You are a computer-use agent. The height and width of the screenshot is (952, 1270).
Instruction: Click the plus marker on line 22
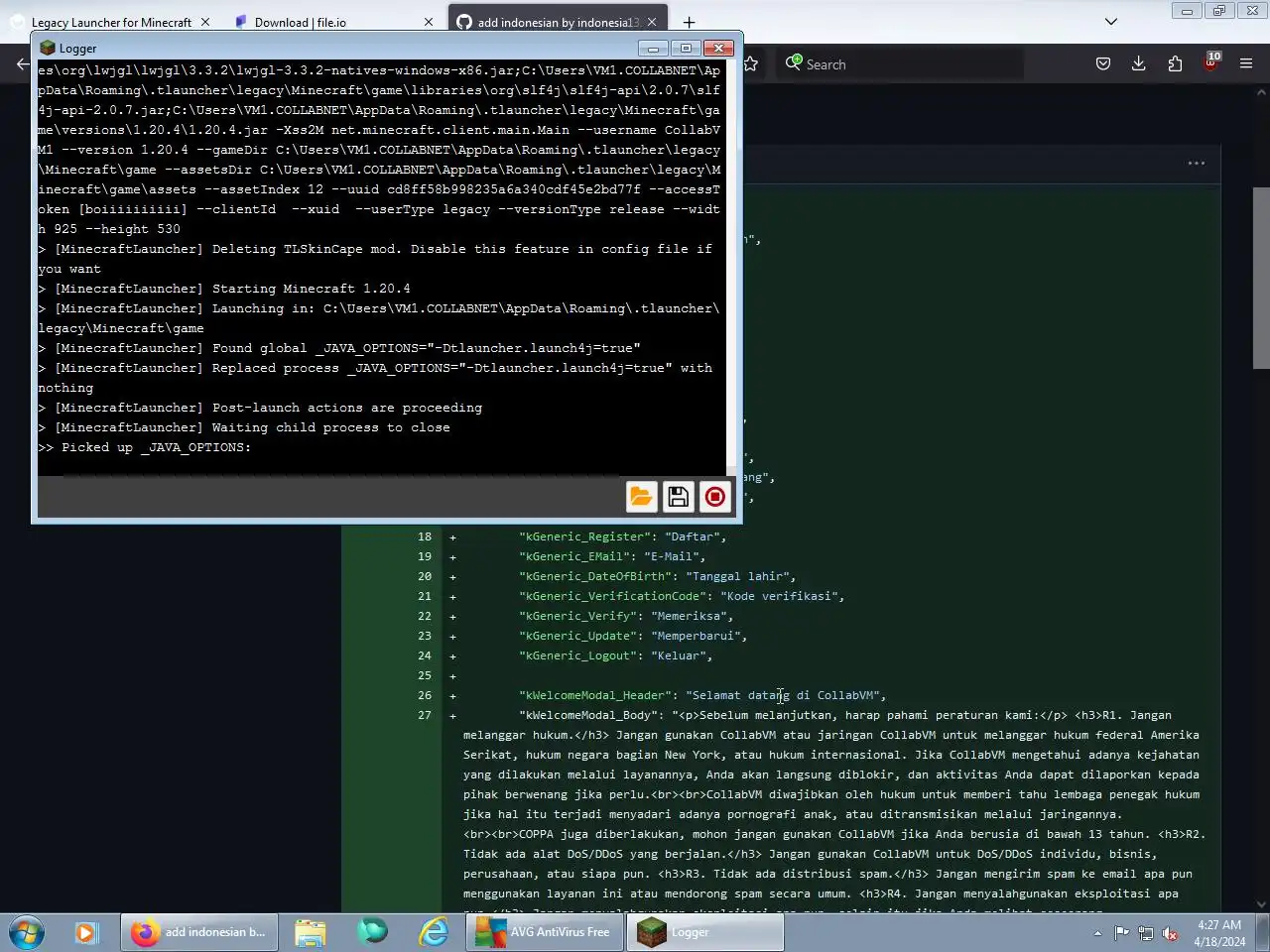452,617
